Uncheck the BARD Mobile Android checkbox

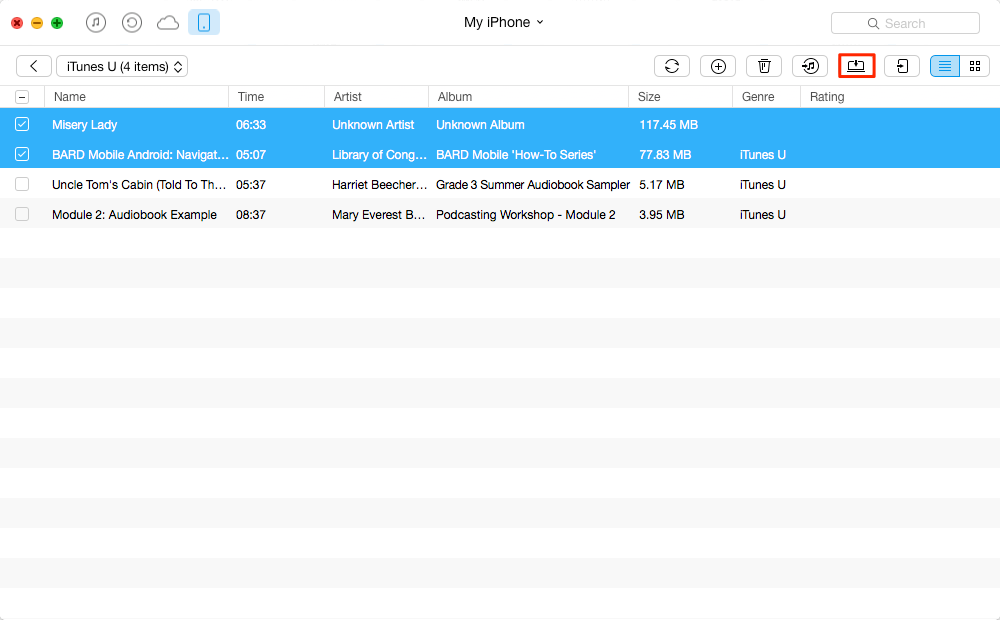click(22, 154)
